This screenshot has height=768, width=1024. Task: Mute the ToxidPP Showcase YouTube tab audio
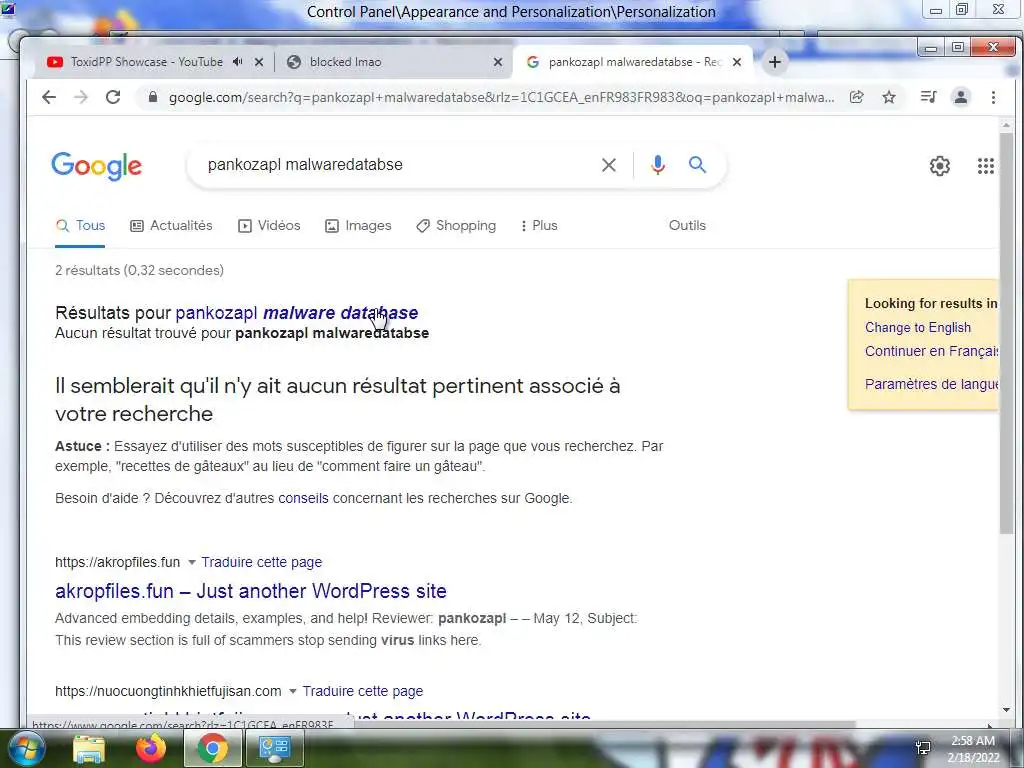pyautogui.click(x=238, y=61)
